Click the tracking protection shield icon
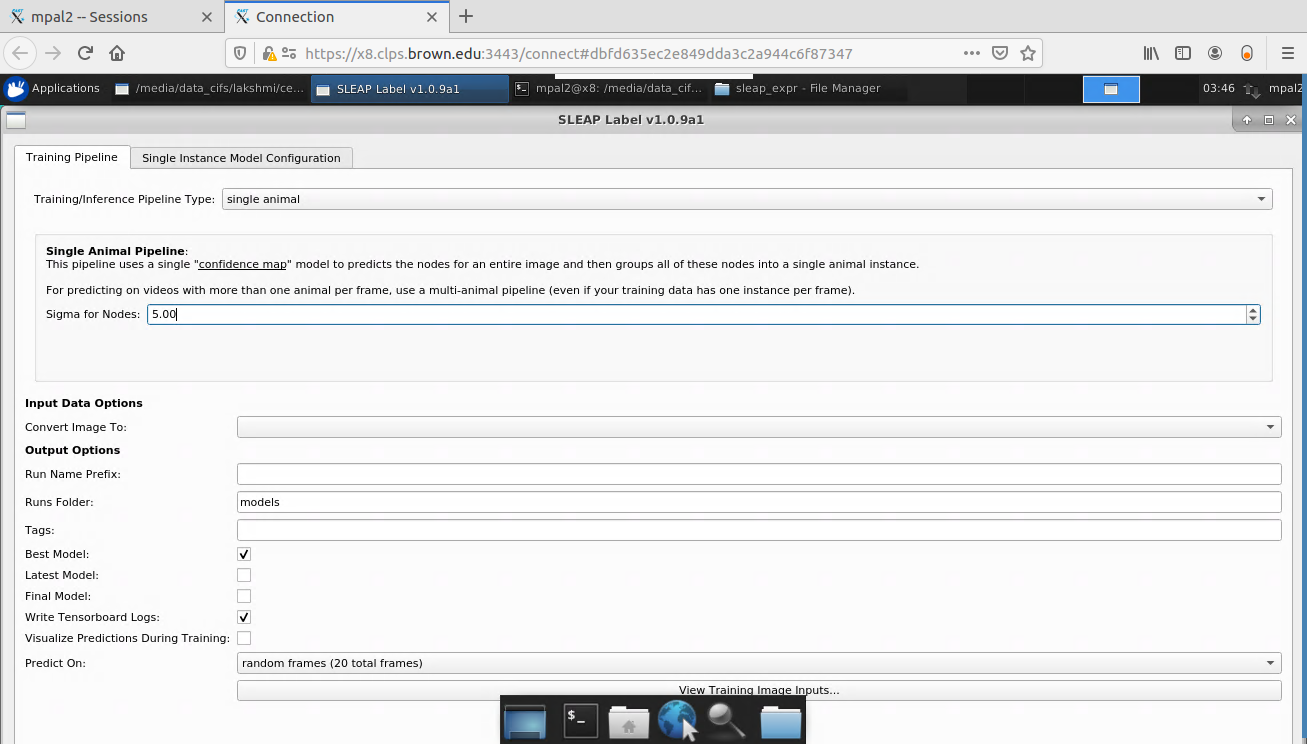 [239, 53]
